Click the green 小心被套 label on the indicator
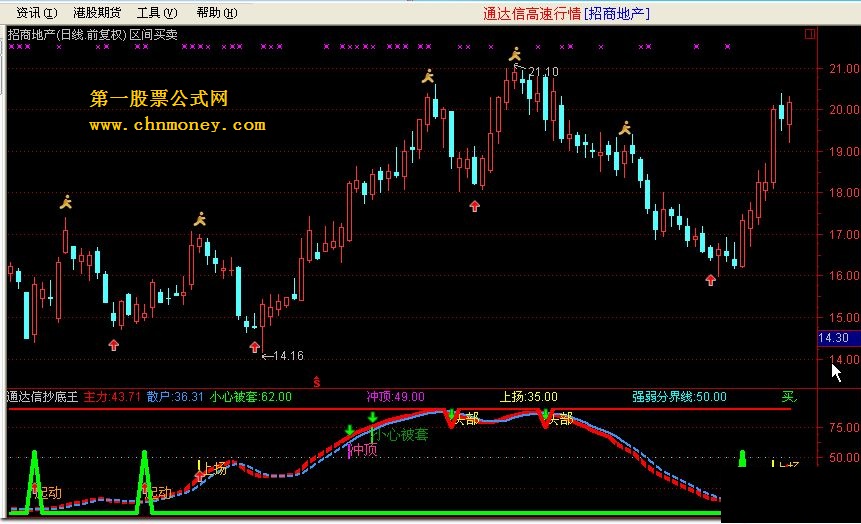The width and height of the screenshot is (861, 524). [x=400, y=435]
